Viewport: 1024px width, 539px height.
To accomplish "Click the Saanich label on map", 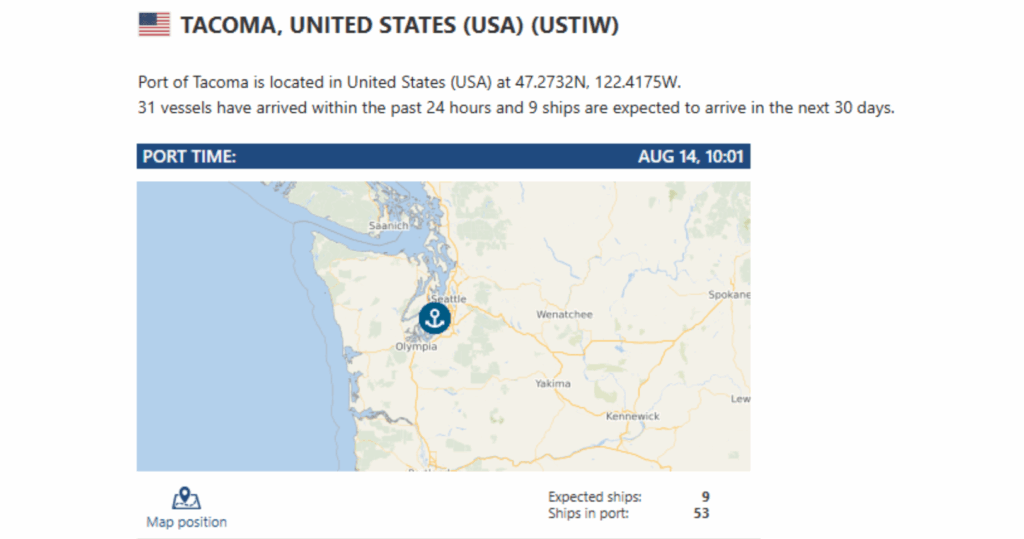I will (388, 225).
